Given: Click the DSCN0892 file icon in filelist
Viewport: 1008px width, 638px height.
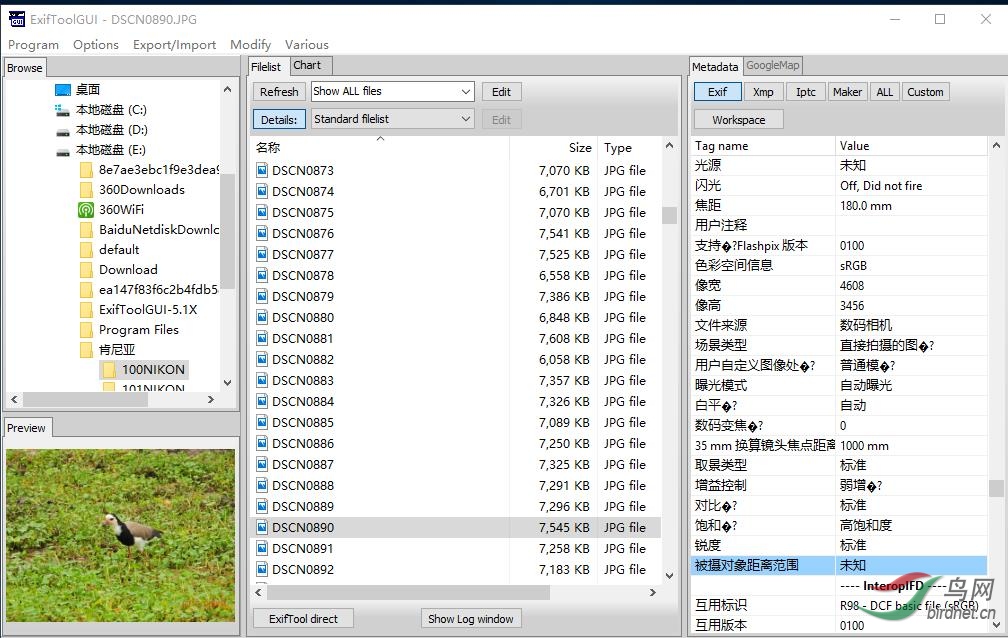Looking at the screenshot, I should [x=262, y=569].
